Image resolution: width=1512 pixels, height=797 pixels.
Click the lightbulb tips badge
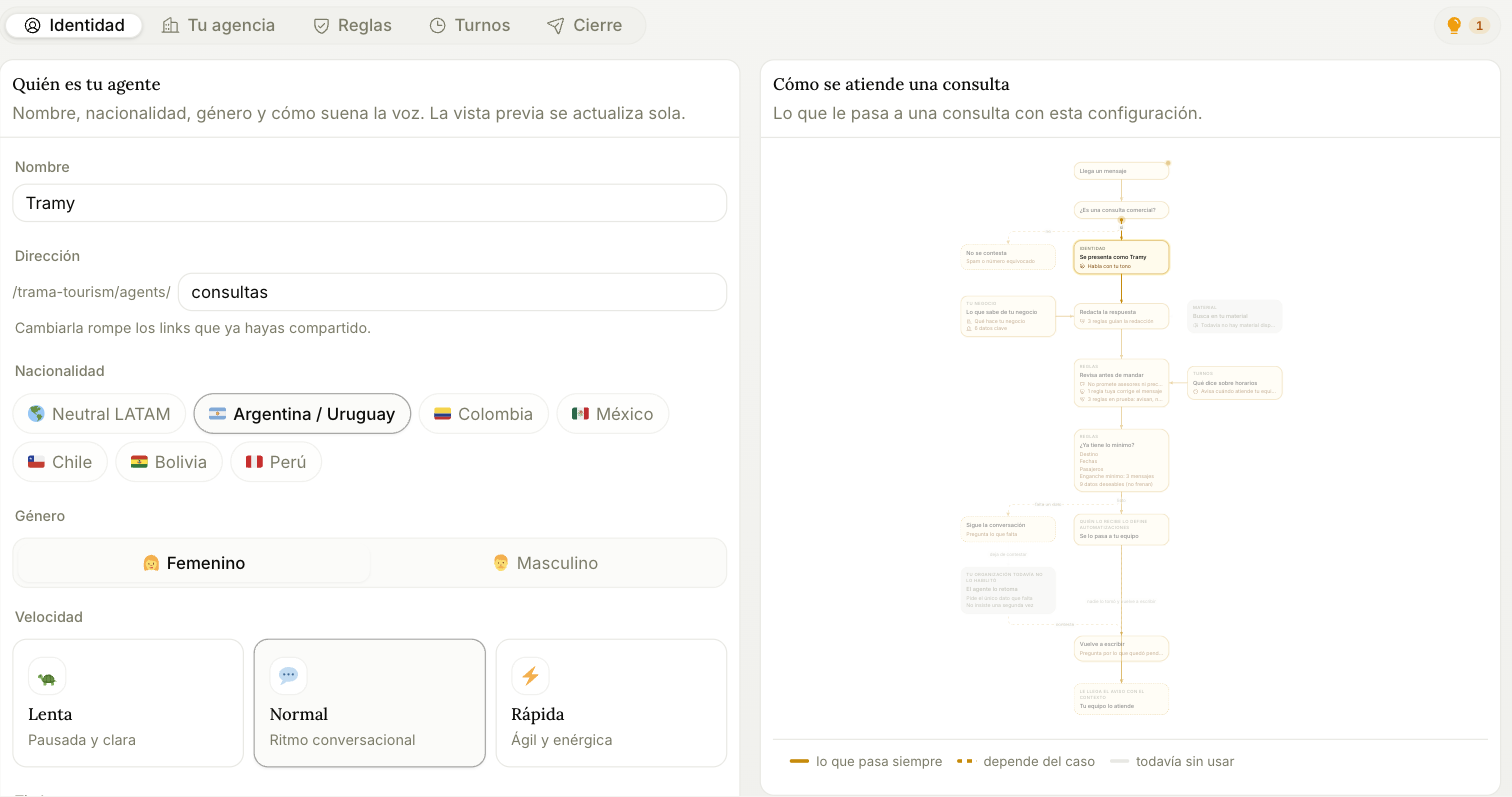point(1467,25)
